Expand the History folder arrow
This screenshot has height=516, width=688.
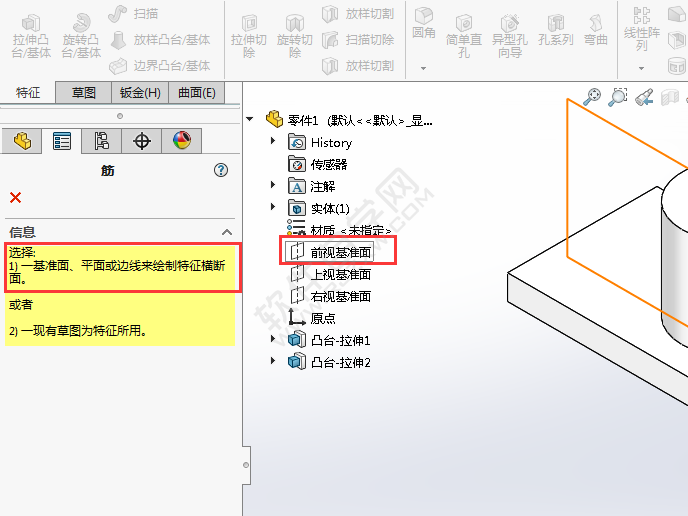pos(273,141)
